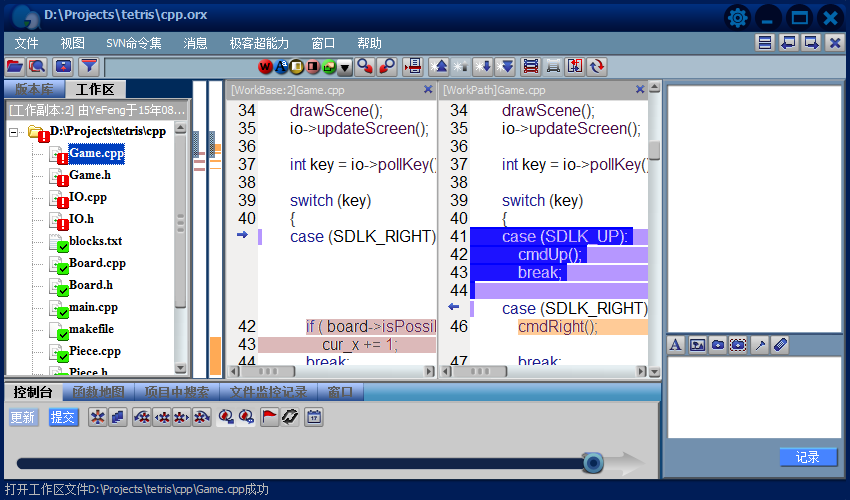Click the grey lines layout toolbar icon

pyautogui.click(x=553, y=67)
